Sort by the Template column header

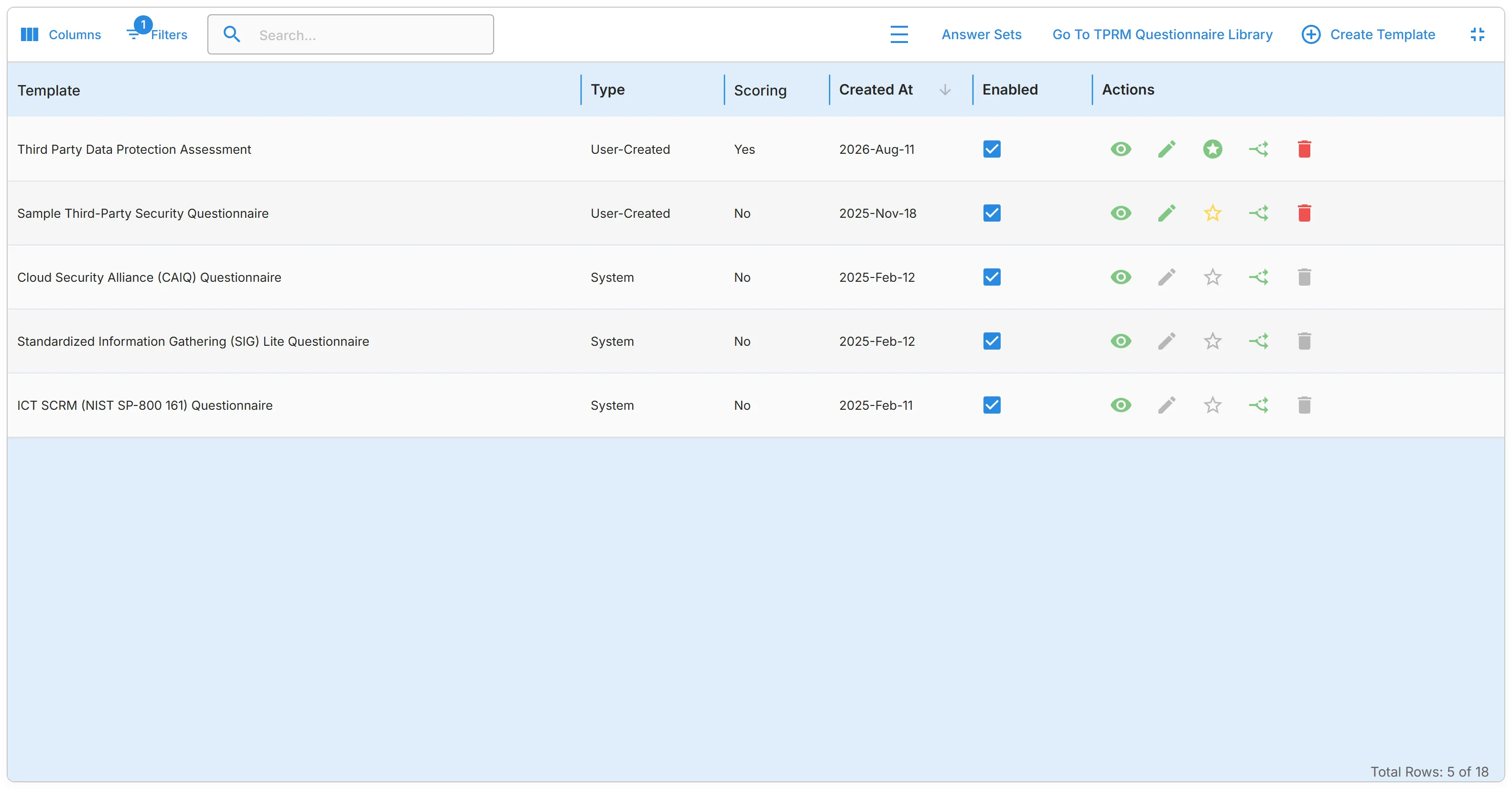pos(49,90)
